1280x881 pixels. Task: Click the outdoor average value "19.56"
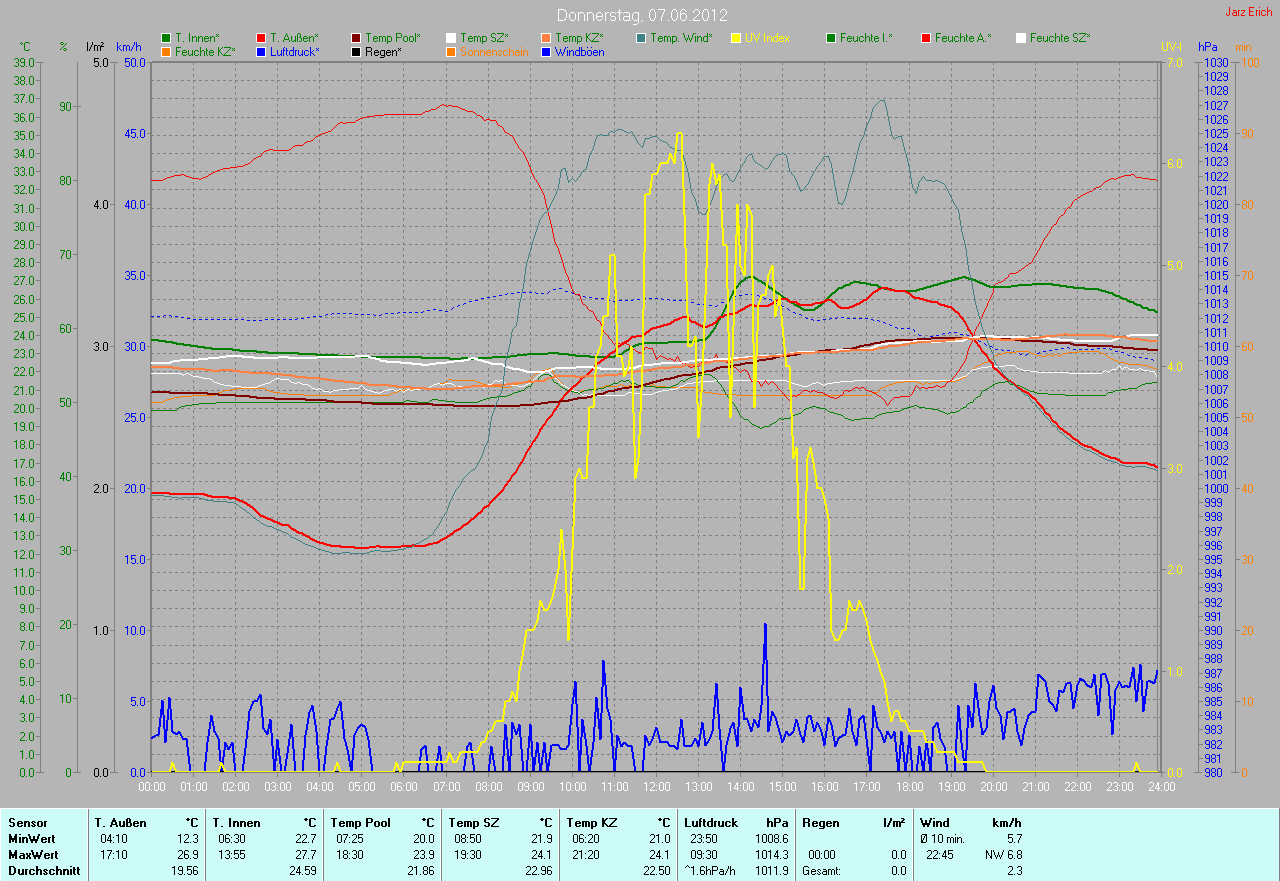(185, 871)
